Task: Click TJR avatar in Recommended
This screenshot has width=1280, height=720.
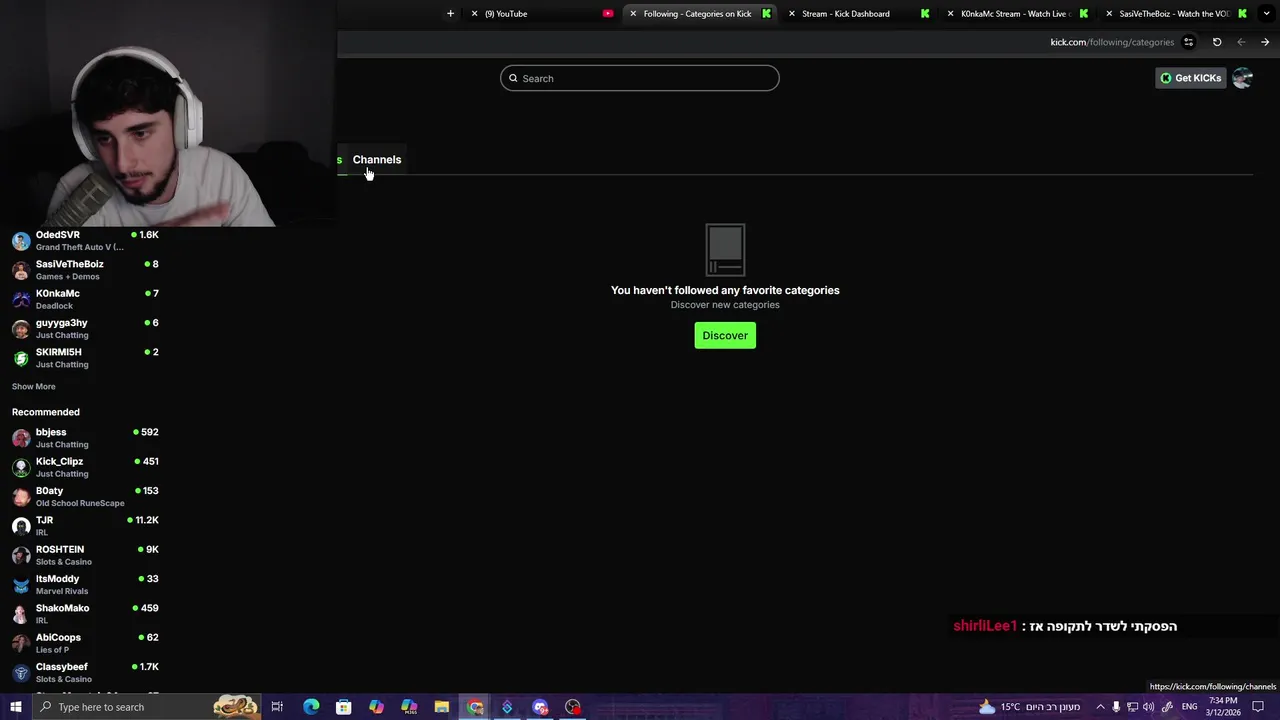Action: [x=21, y=526]
